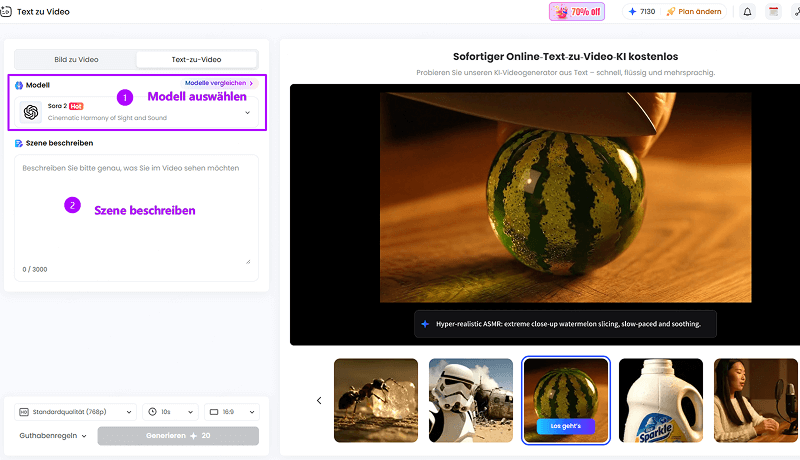Click the Generieren button
Screen dimensions: 800x460
point(178,436)
